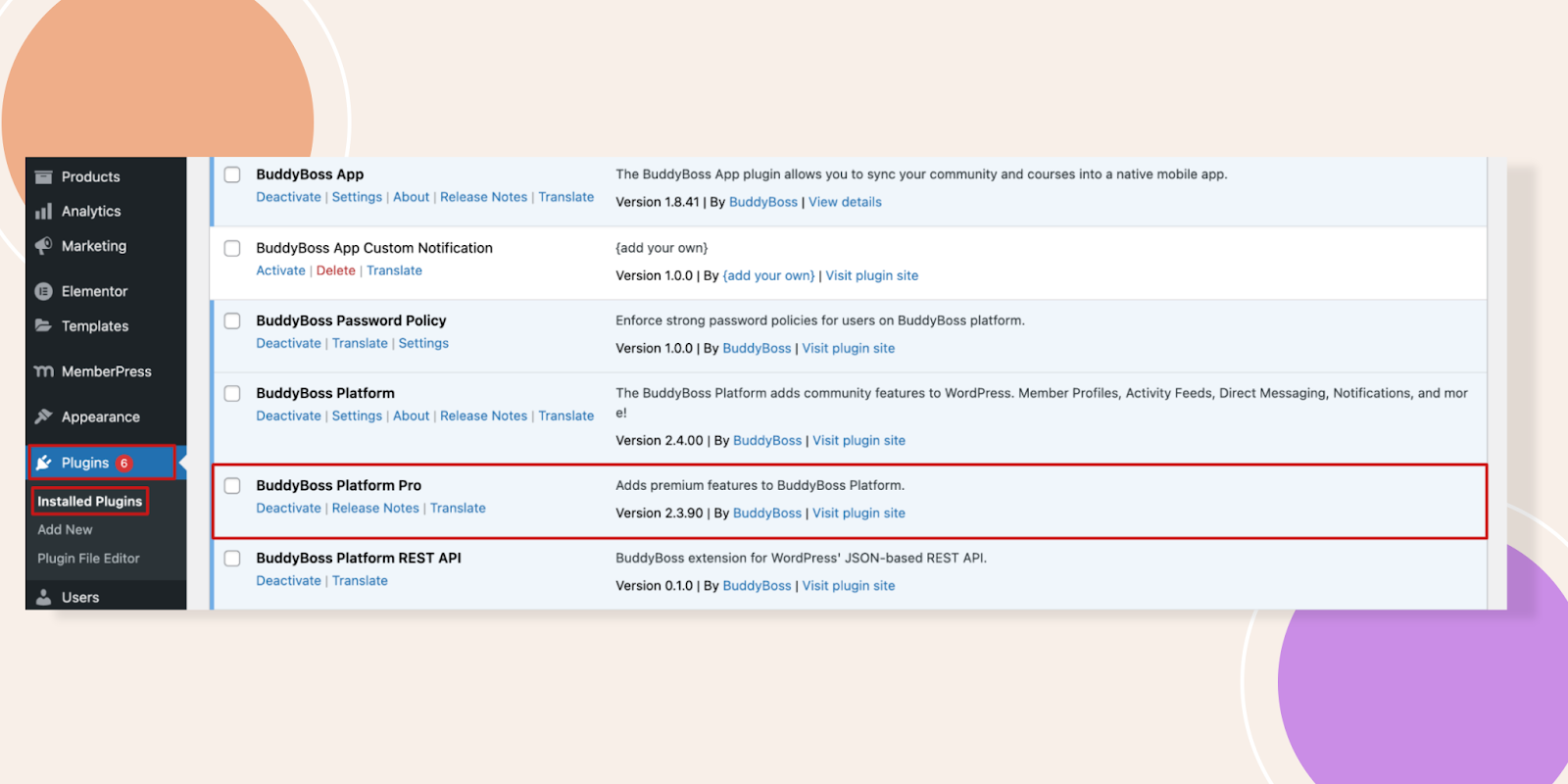The width and height of the screenshot is (1568, 784).
Task: Click the MemberPress logo icon
Action: tap(43, 371)
